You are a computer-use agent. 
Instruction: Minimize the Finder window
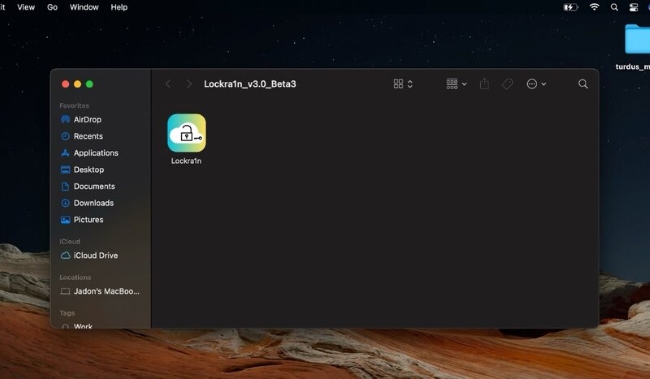click(x=78, y=84)
